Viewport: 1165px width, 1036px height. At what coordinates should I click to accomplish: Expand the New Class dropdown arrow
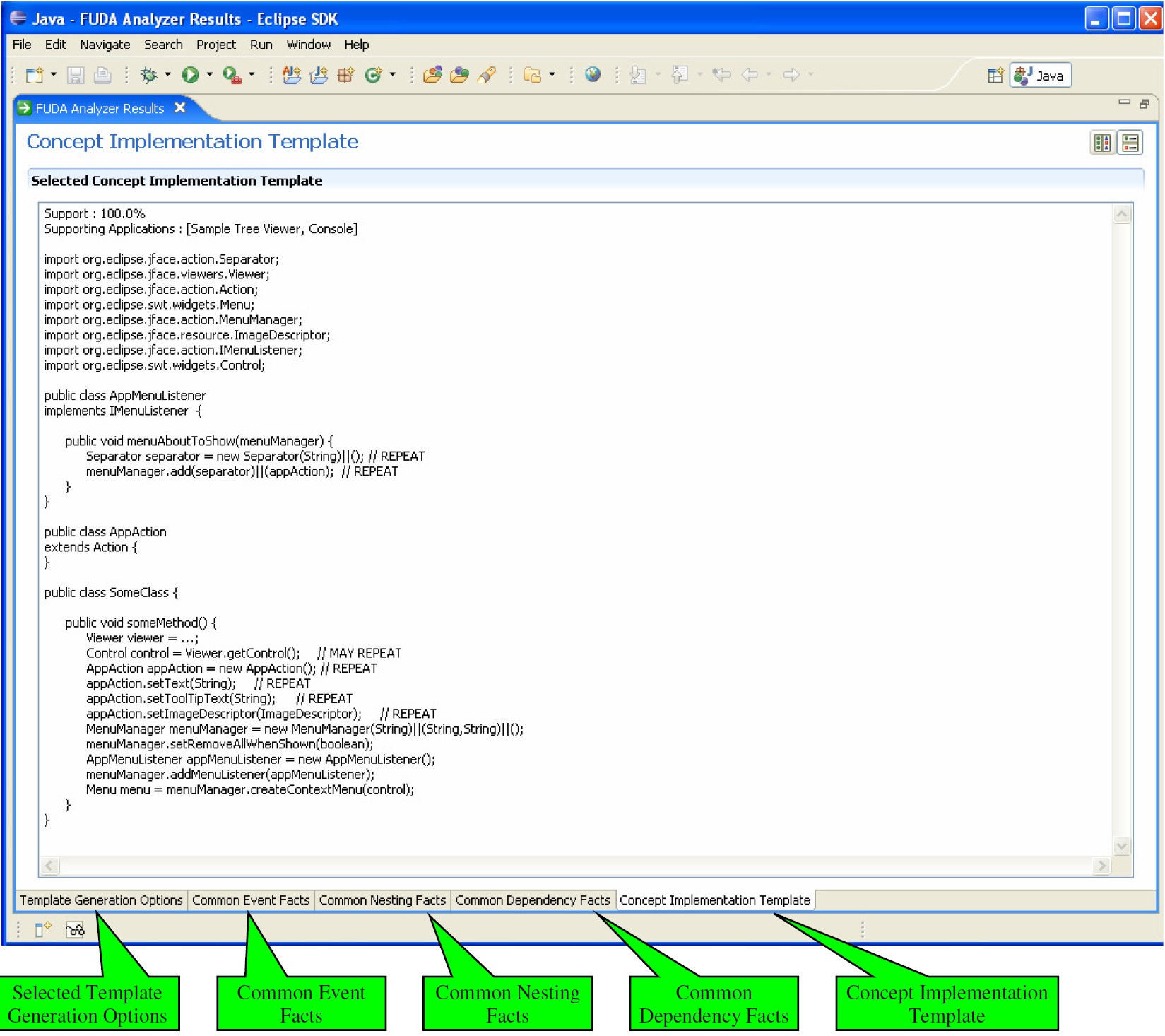click(x=392, y=74)
